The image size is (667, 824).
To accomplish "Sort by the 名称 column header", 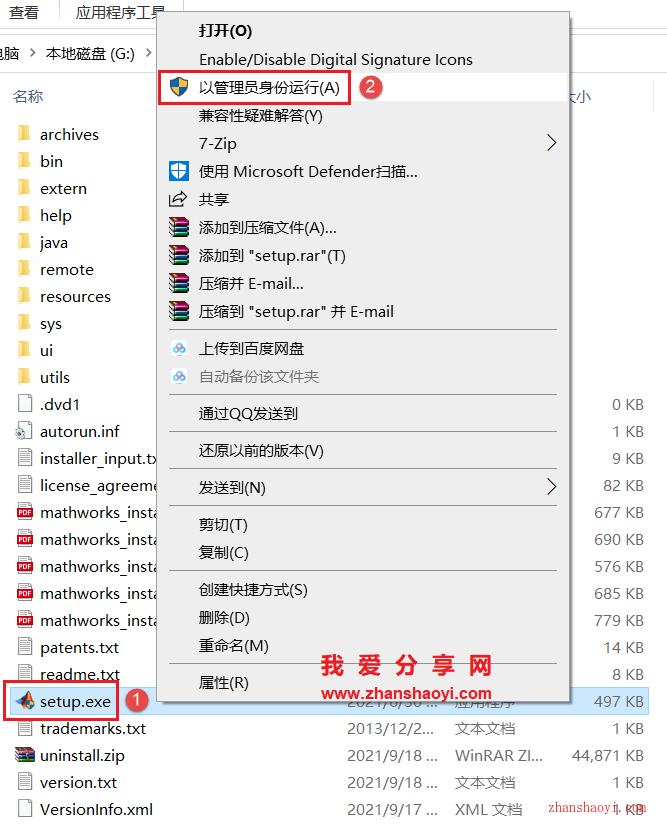I will point(28,96).
